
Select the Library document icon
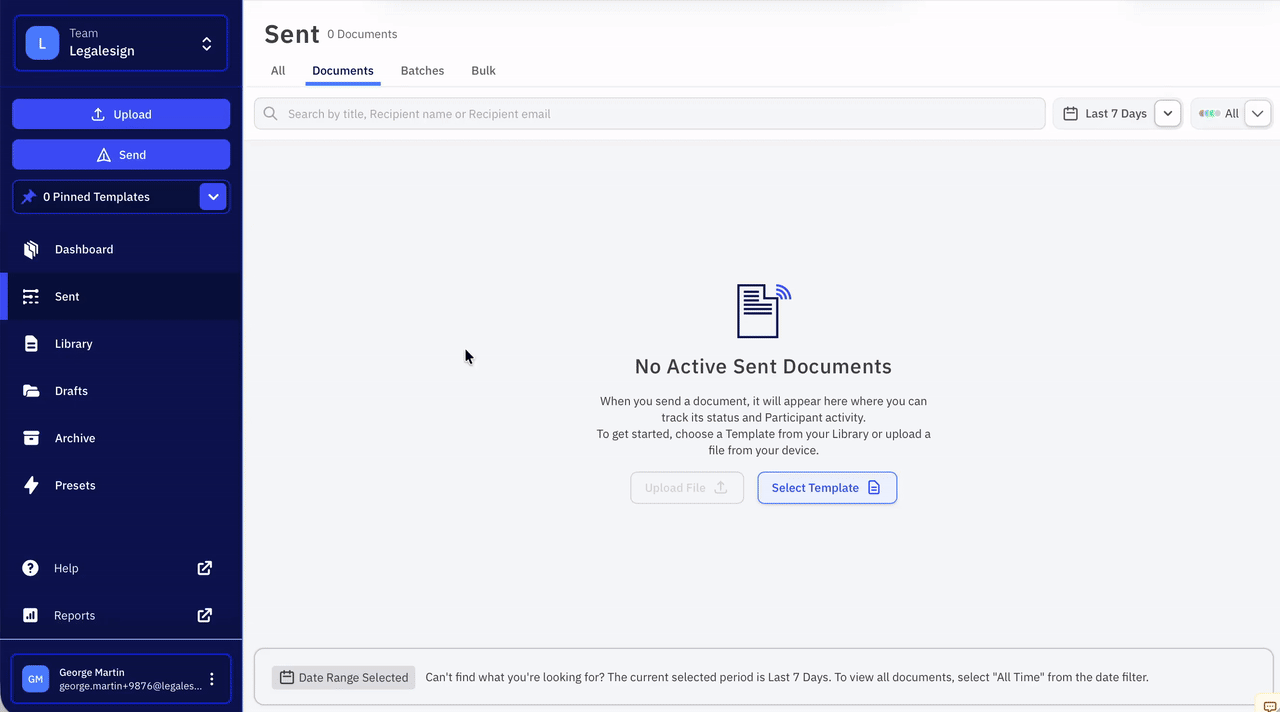(30, 343)
